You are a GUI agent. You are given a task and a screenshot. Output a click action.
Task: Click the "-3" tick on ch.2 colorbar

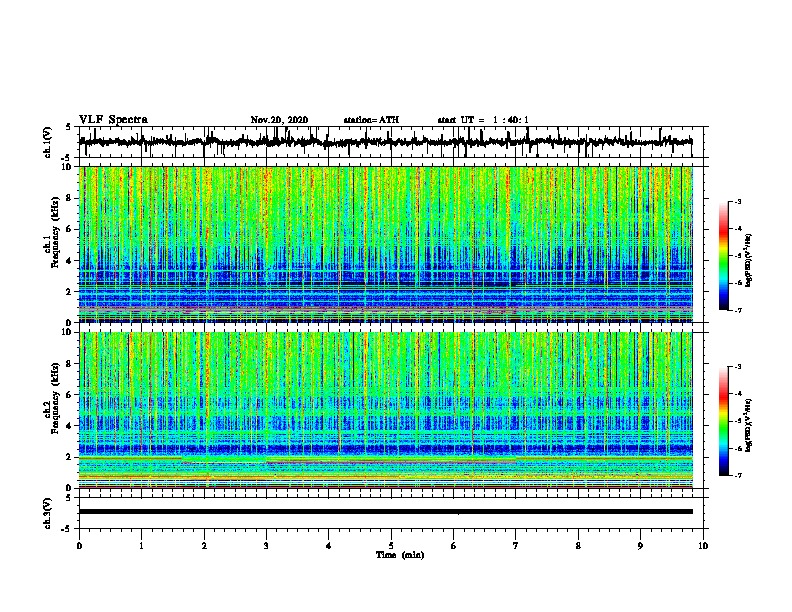point(738,367)
